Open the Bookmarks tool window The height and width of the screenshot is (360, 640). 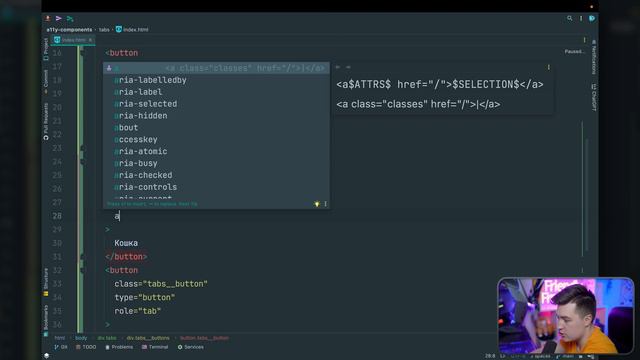tap(46, 320)
